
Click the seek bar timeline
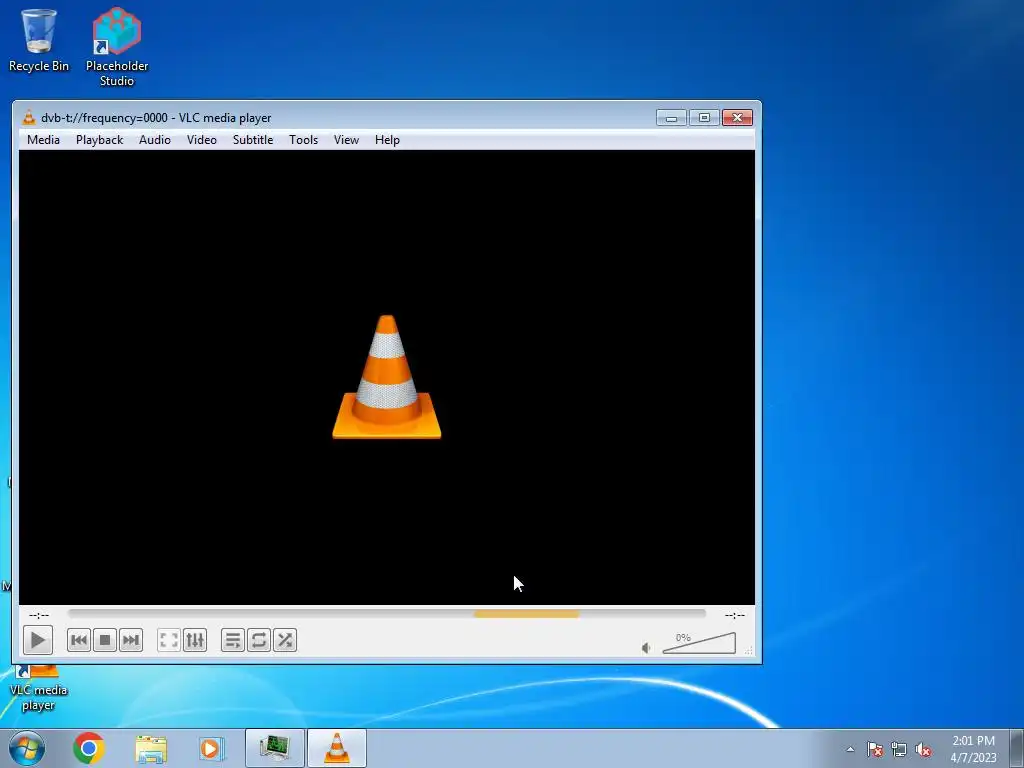coord(387,614)
